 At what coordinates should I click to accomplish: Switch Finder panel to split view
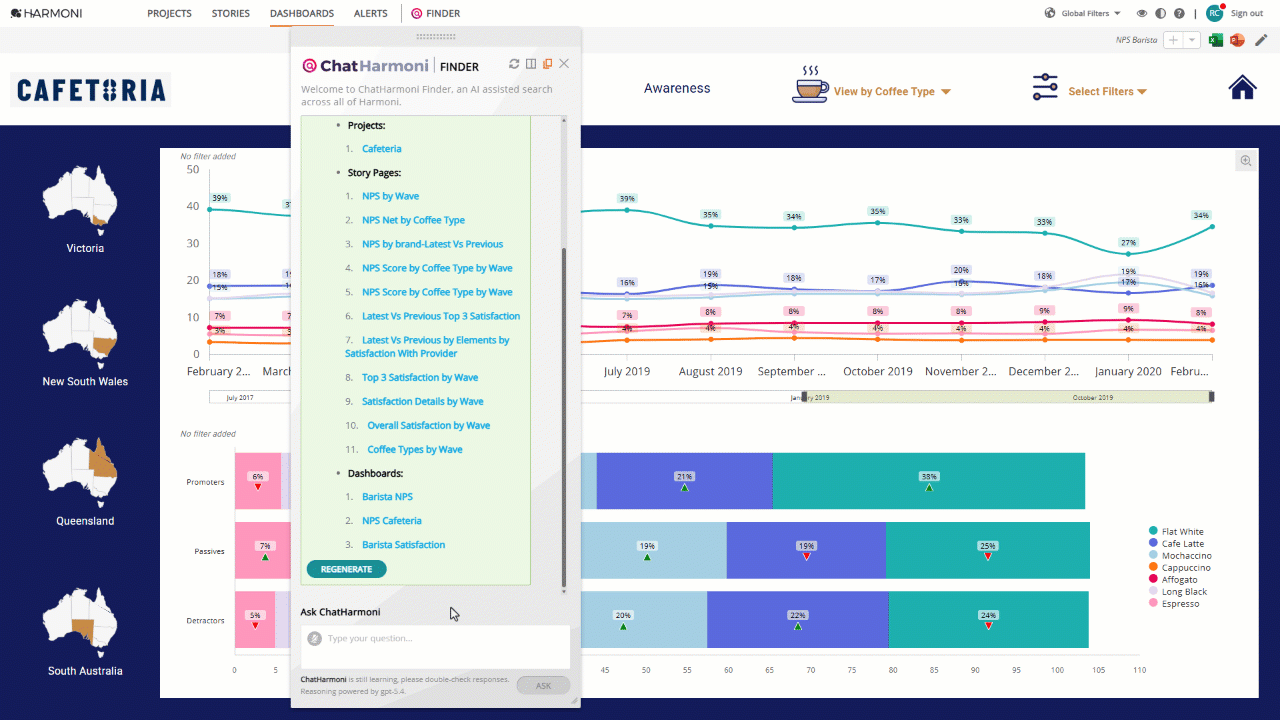(531, 64)
